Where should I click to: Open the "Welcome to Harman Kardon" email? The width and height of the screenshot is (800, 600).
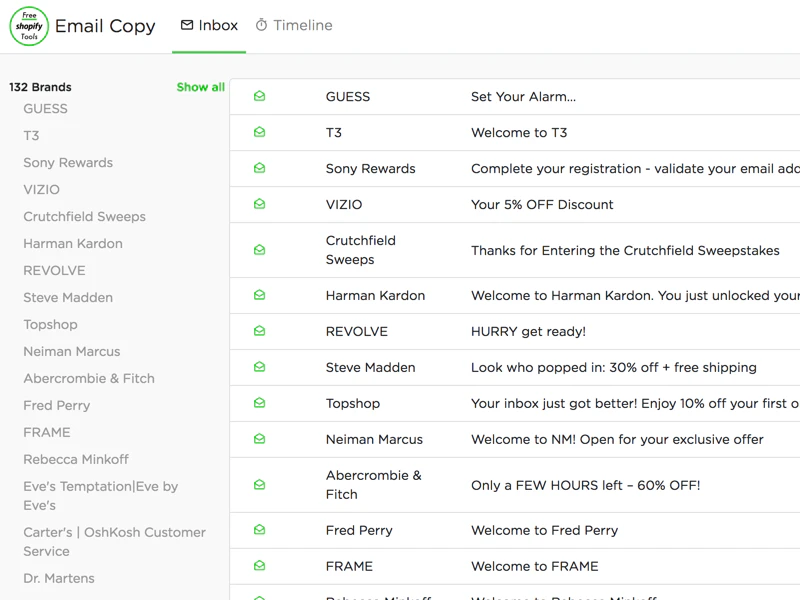(x=635, y=296)
